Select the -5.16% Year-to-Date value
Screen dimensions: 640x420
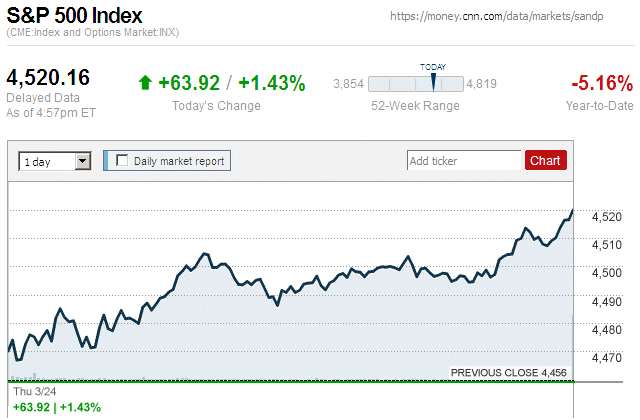[600, 83]
